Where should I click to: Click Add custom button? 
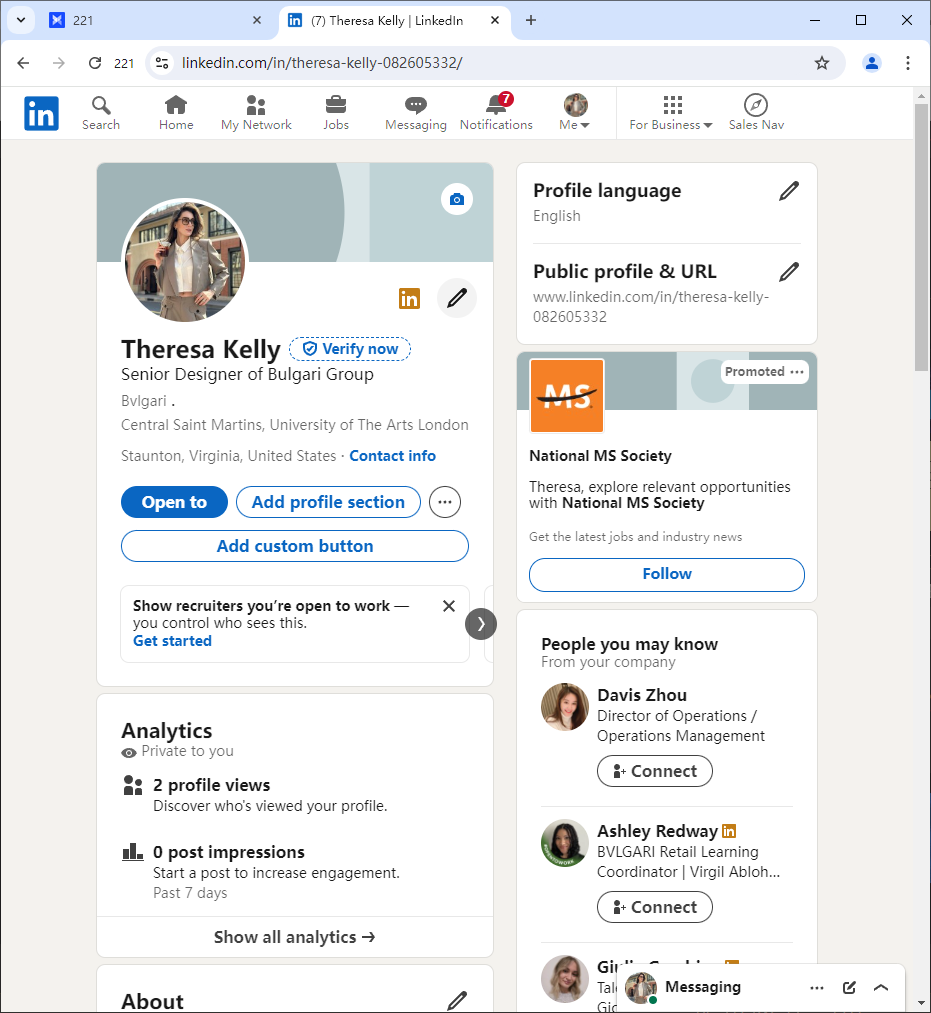295,546
